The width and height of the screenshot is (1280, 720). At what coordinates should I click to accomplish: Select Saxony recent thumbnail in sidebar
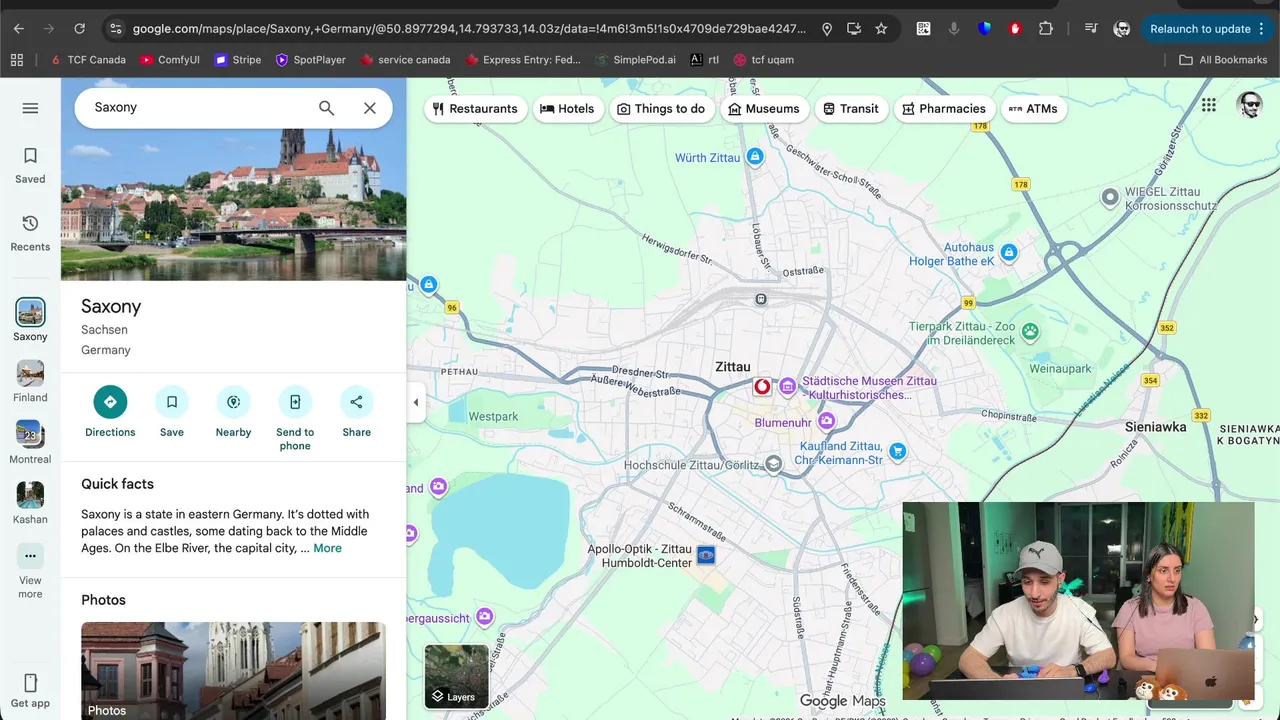pos(30,312)
